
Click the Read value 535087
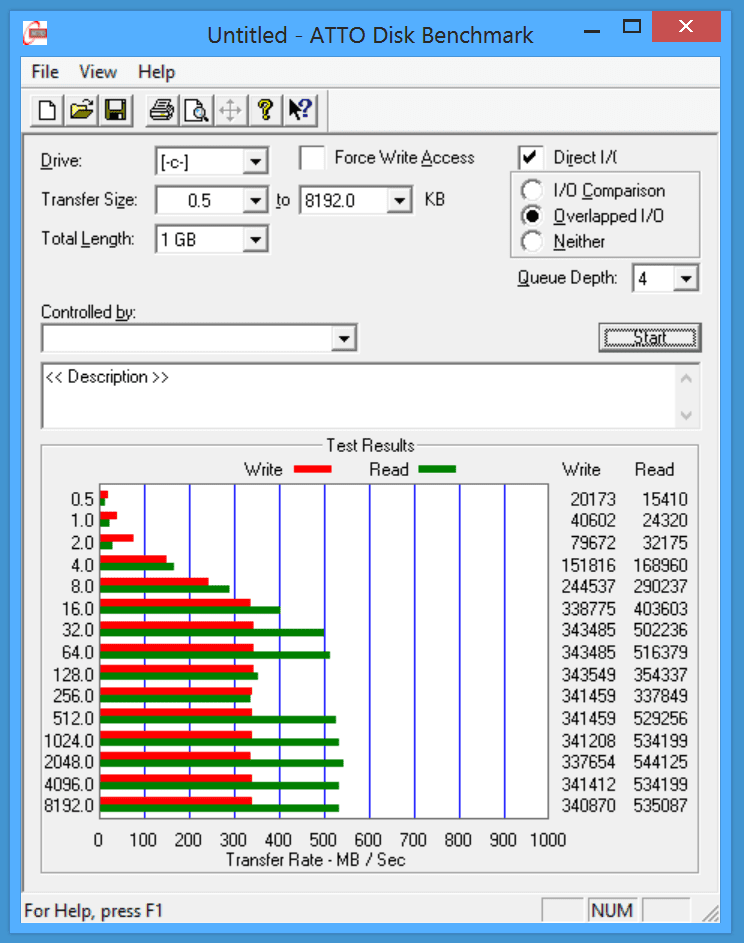660,805
